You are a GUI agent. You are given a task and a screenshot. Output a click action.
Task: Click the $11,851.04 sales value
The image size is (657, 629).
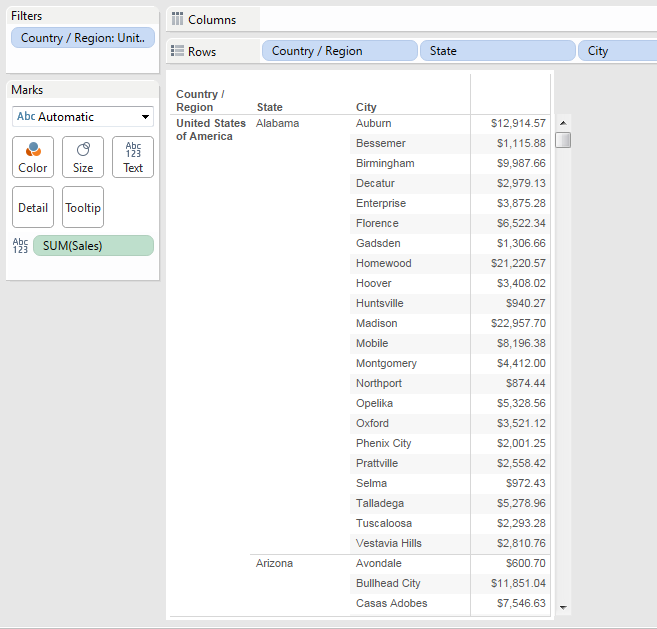518,583
